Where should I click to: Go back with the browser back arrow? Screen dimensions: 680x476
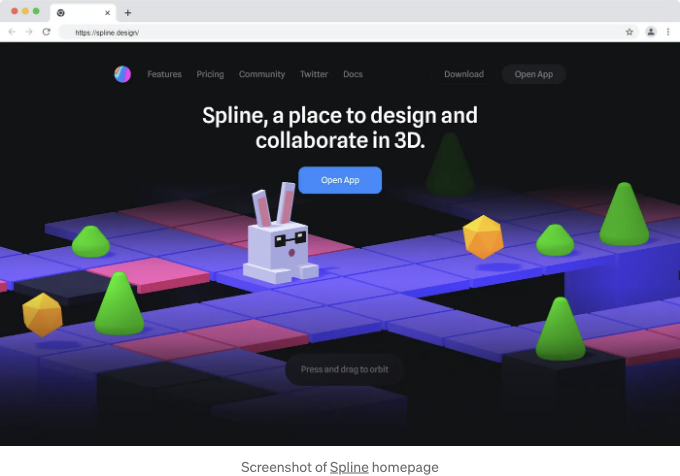[x=12, y=32]
